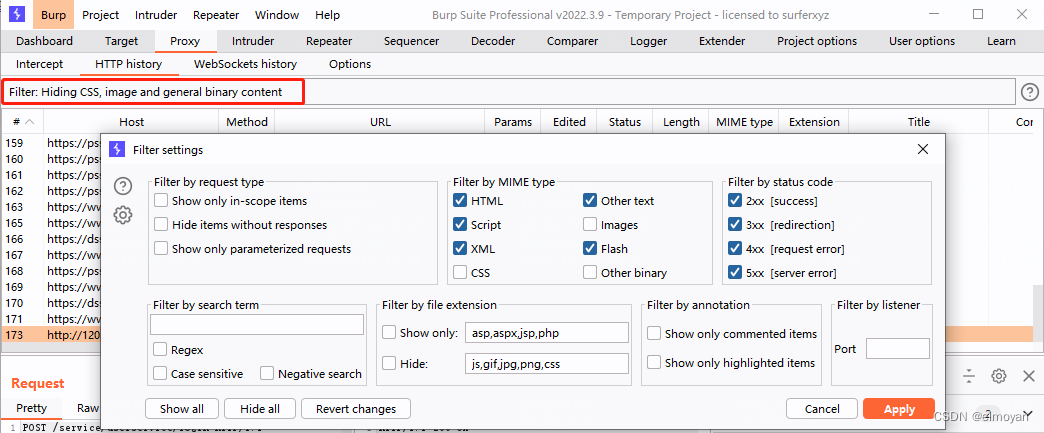This screenshot has height=433, width=1044.
Task: Enable the CSS MIME type checkbox
Action: coord(459,272)
